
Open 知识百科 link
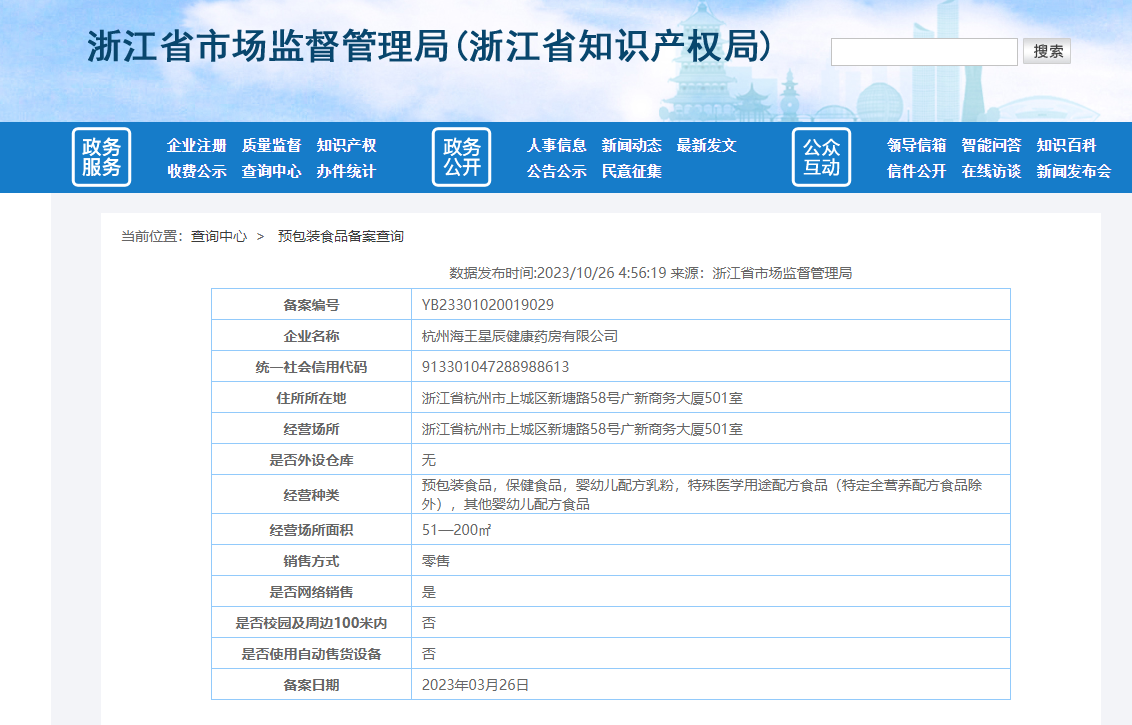click(x=1066, y=145)
